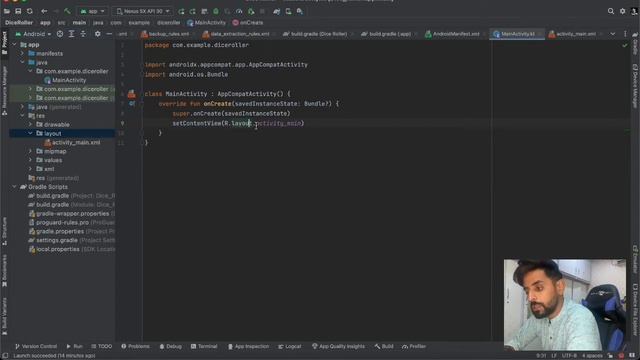Open the Logcat tool window
This screenshot has width=640, height=360.
pos(290,347)
